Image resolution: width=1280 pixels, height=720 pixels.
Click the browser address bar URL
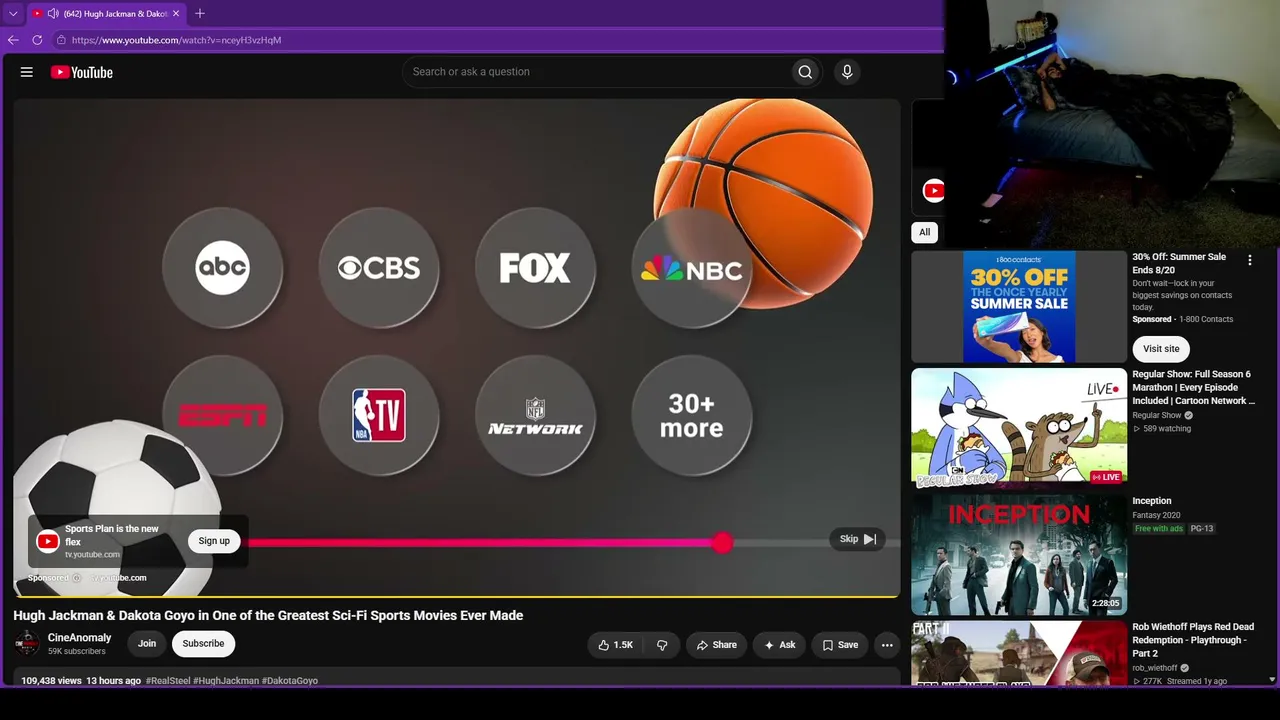tap(176, 40)
